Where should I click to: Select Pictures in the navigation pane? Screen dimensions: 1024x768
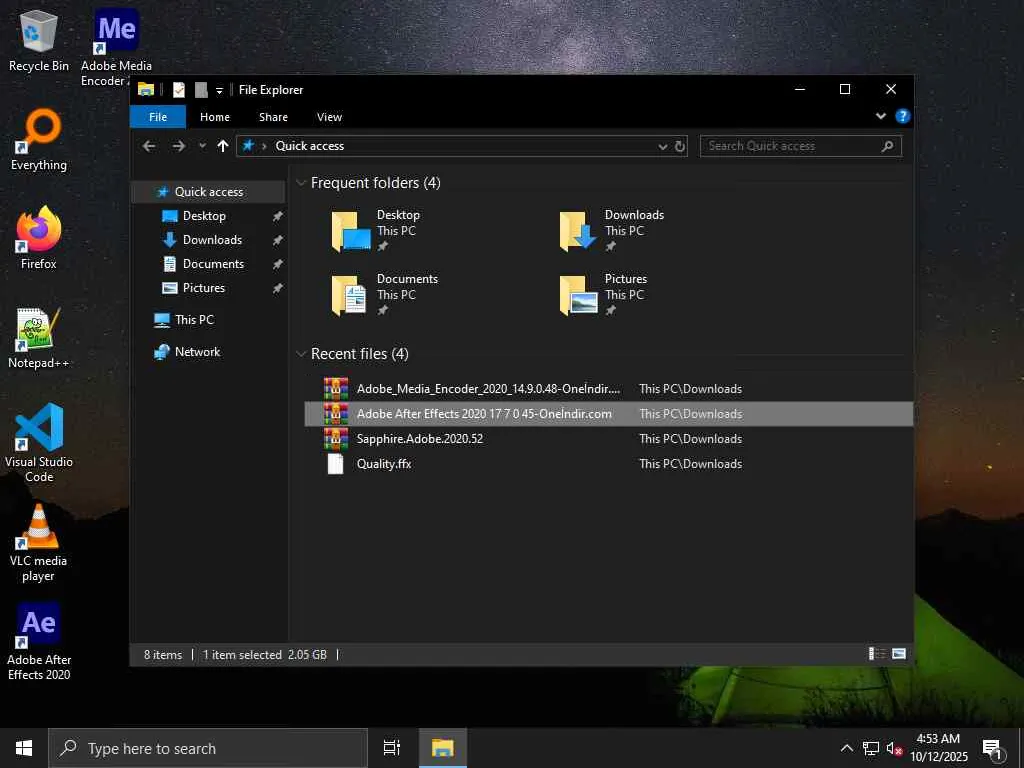[x=203, y=288]
